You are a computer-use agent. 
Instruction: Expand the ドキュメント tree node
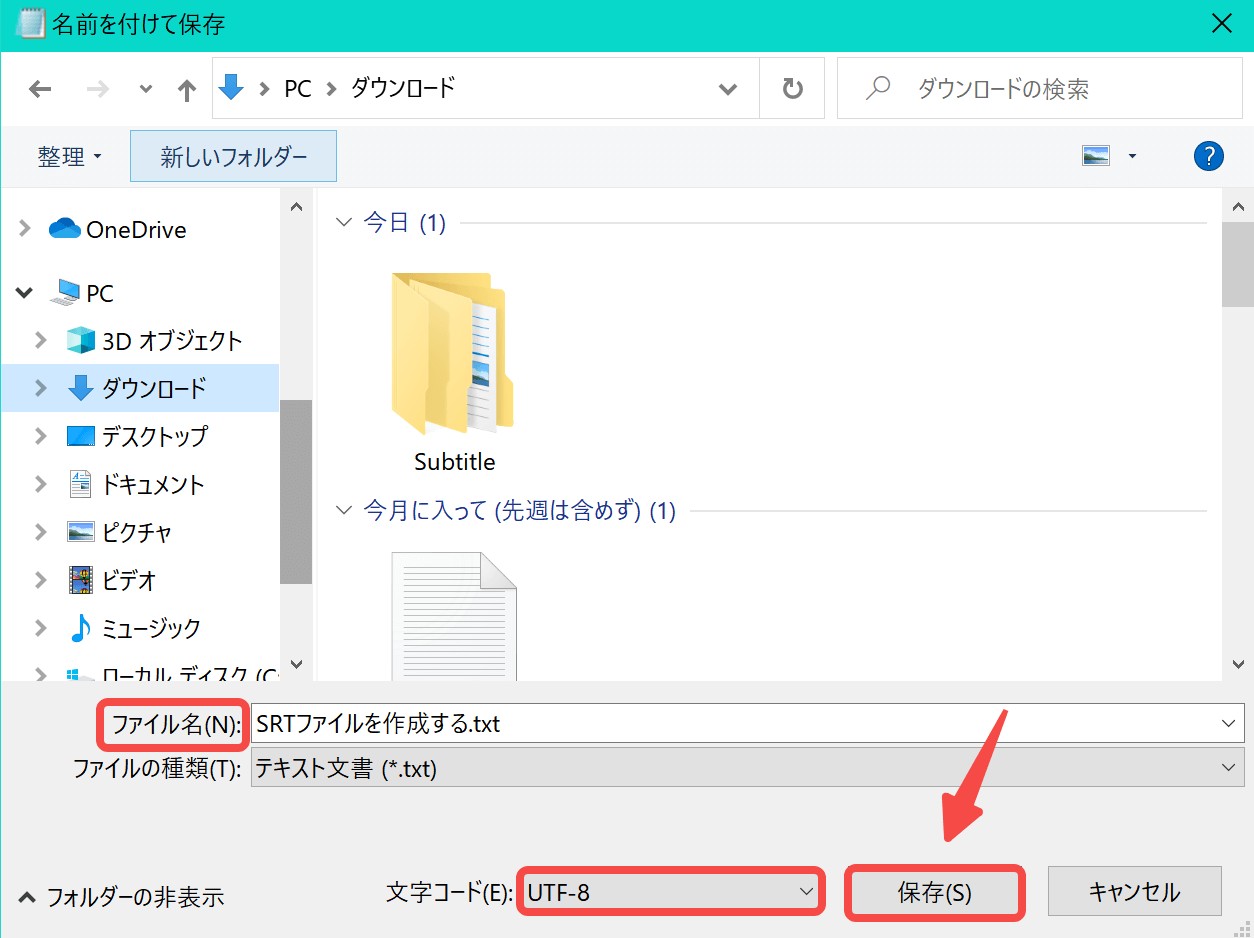point(41,484)
